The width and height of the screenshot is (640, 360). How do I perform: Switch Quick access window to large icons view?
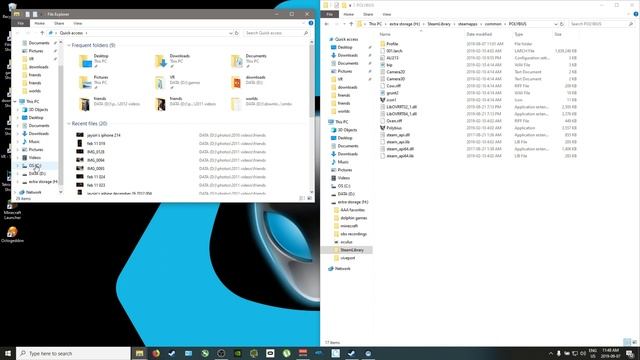309,198
